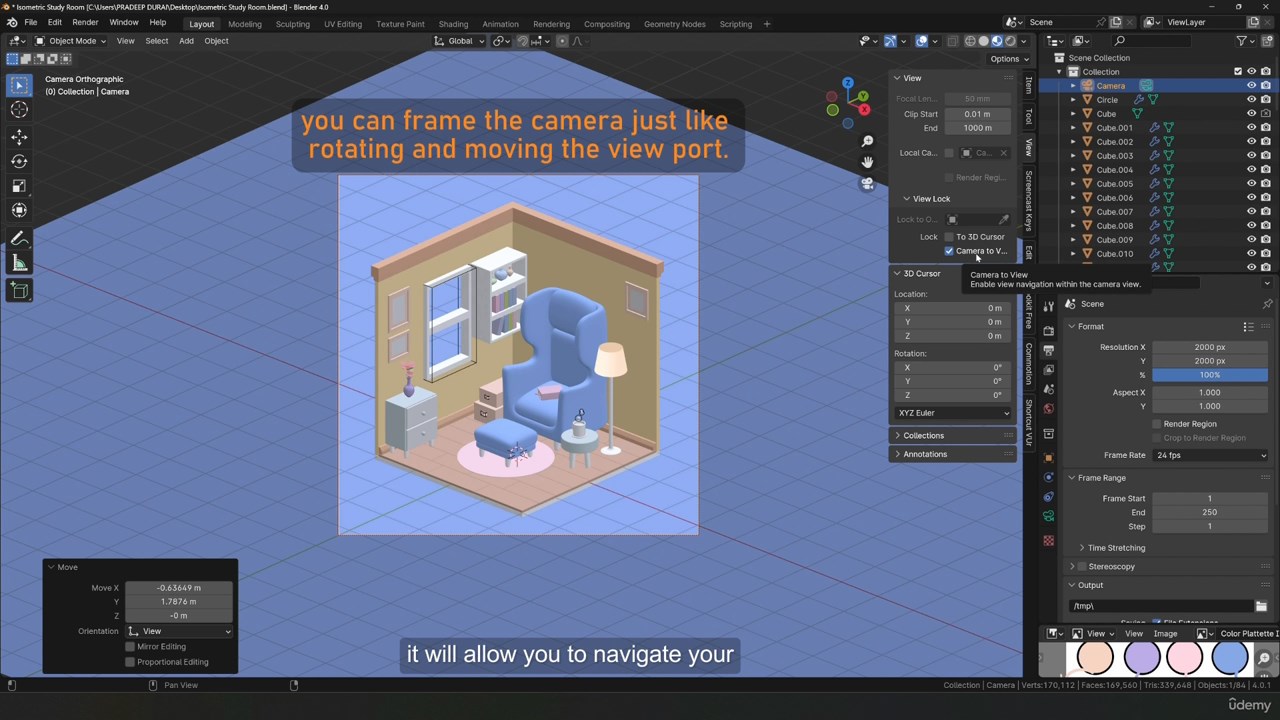Open the Object properties tab icon

click(x=1048, y=457)
